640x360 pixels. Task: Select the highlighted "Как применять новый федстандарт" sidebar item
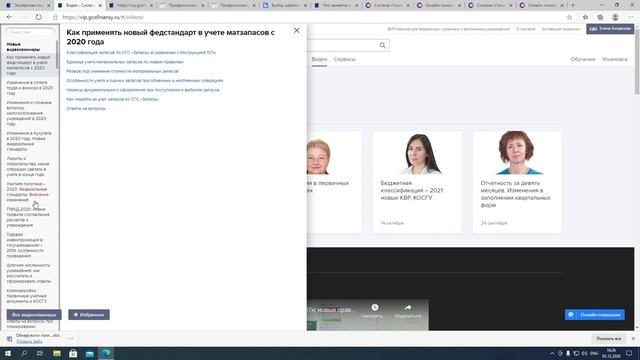[29, 65]
